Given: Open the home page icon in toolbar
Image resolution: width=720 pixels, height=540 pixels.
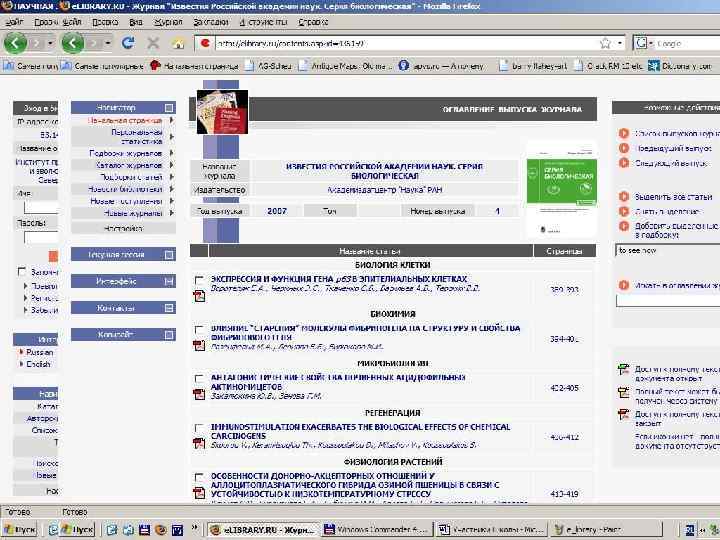Looking at the screenshot, I should click(179, 43).
